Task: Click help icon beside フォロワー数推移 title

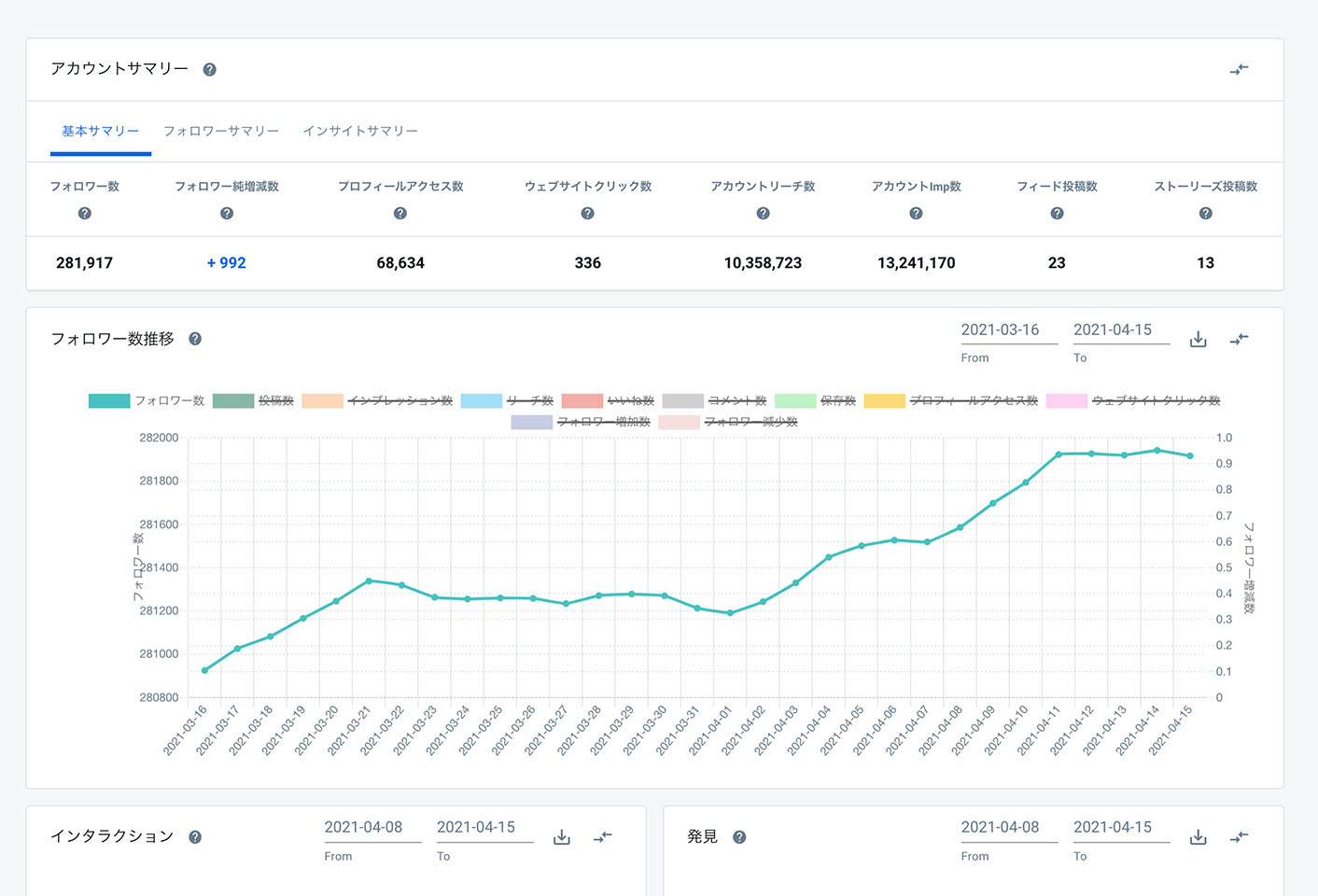Action: 195,339
